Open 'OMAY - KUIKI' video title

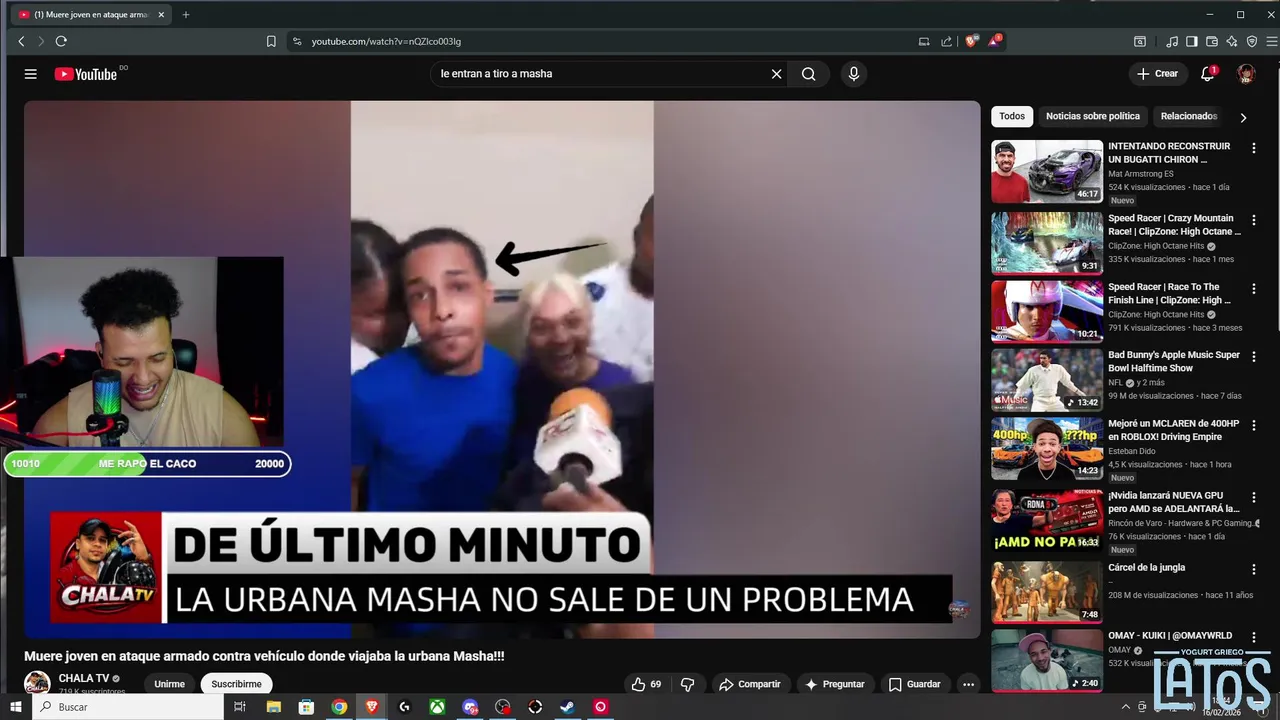[1170, 635]
